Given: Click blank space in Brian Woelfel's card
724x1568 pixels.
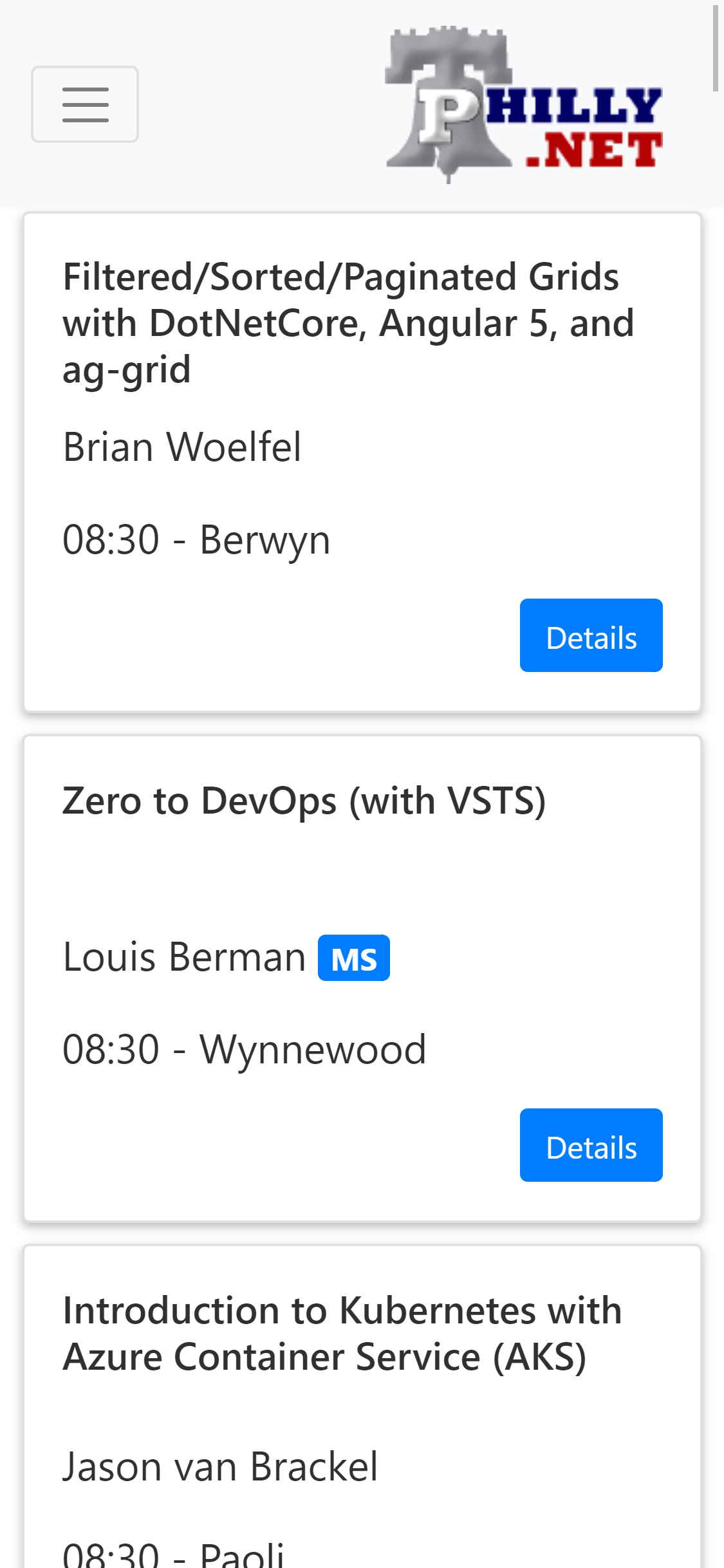Looking at the screenshot, I should point(270,635).
